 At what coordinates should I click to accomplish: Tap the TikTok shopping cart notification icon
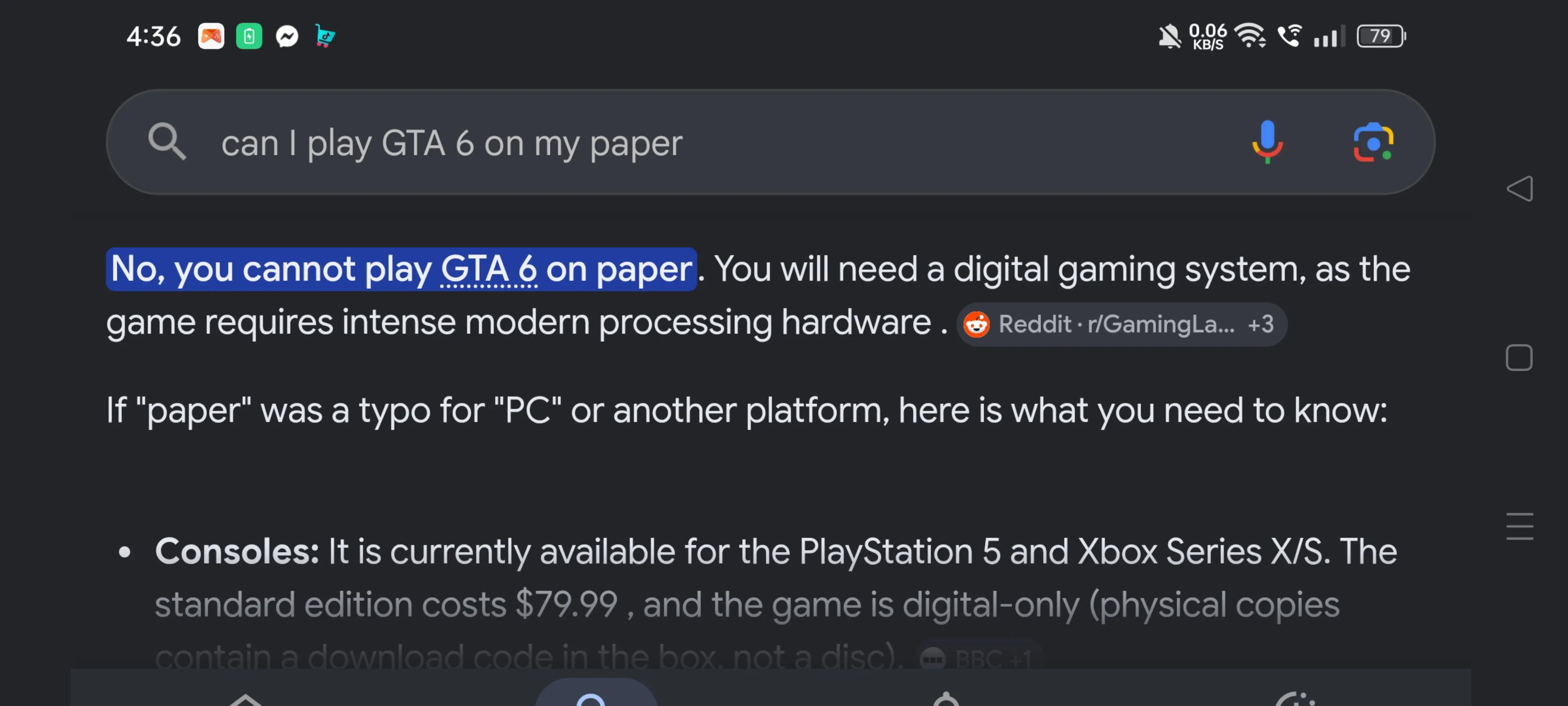(325, 36)
